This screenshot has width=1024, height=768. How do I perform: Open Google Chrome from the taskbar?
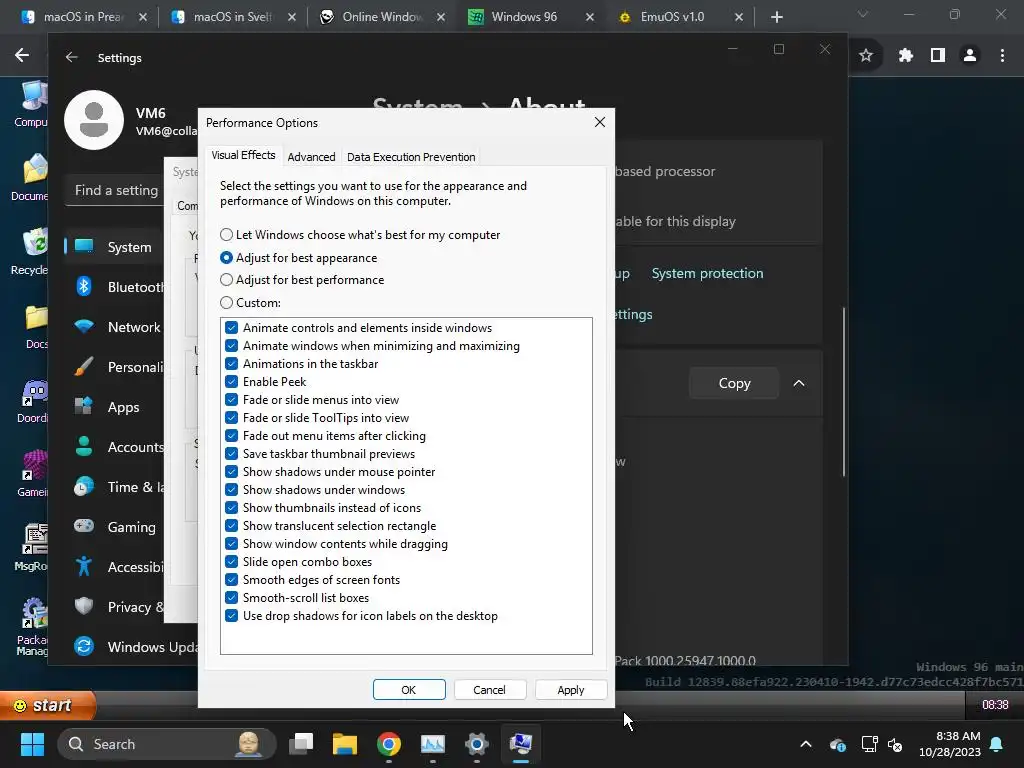pos(389,744)
